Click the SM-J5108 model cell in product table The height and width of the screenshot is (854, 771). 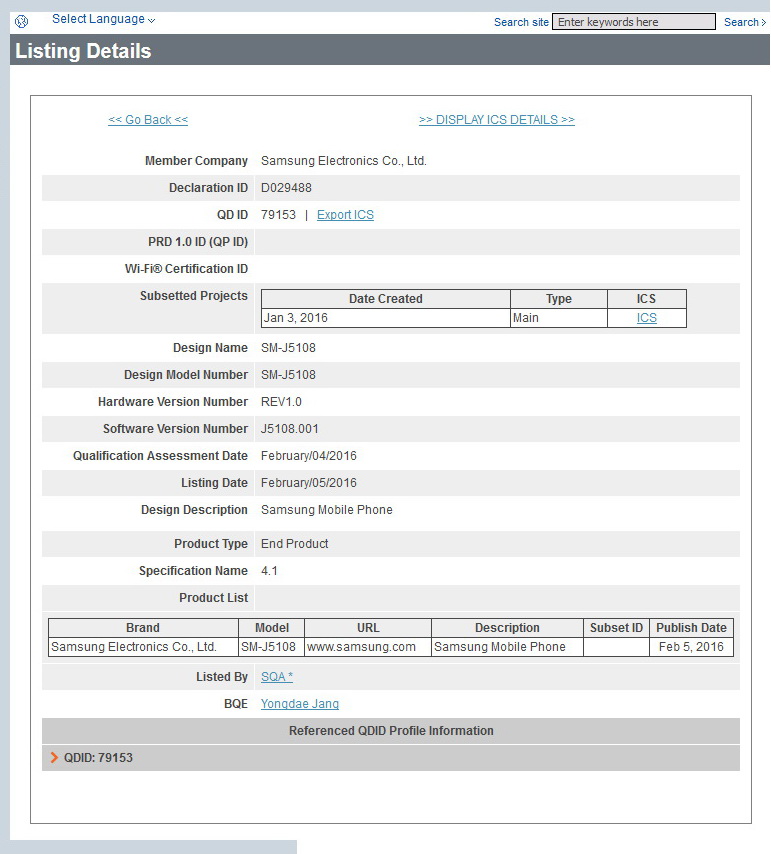click(271, 647)
